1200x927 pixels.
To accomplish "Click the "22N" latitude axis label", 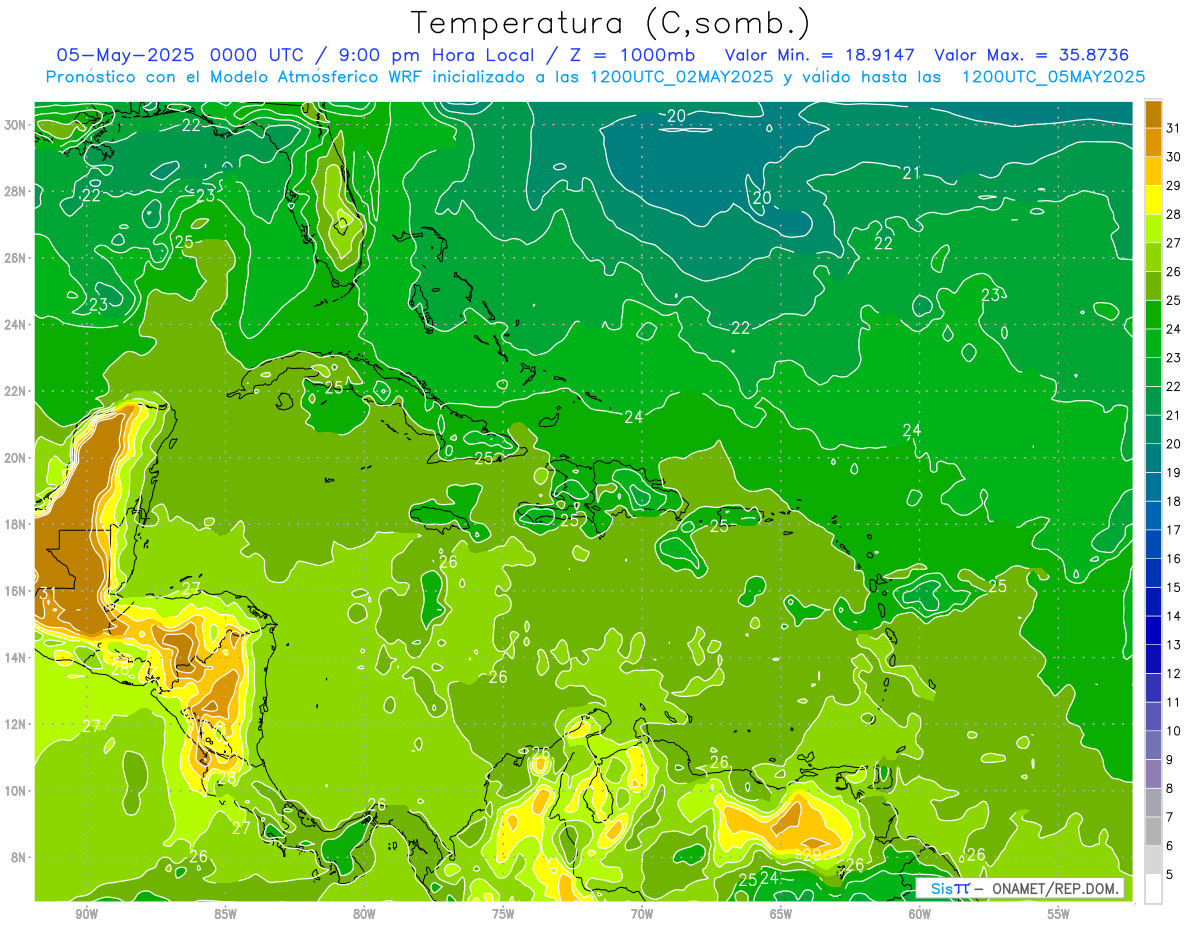I will click(x=16, y=391).
